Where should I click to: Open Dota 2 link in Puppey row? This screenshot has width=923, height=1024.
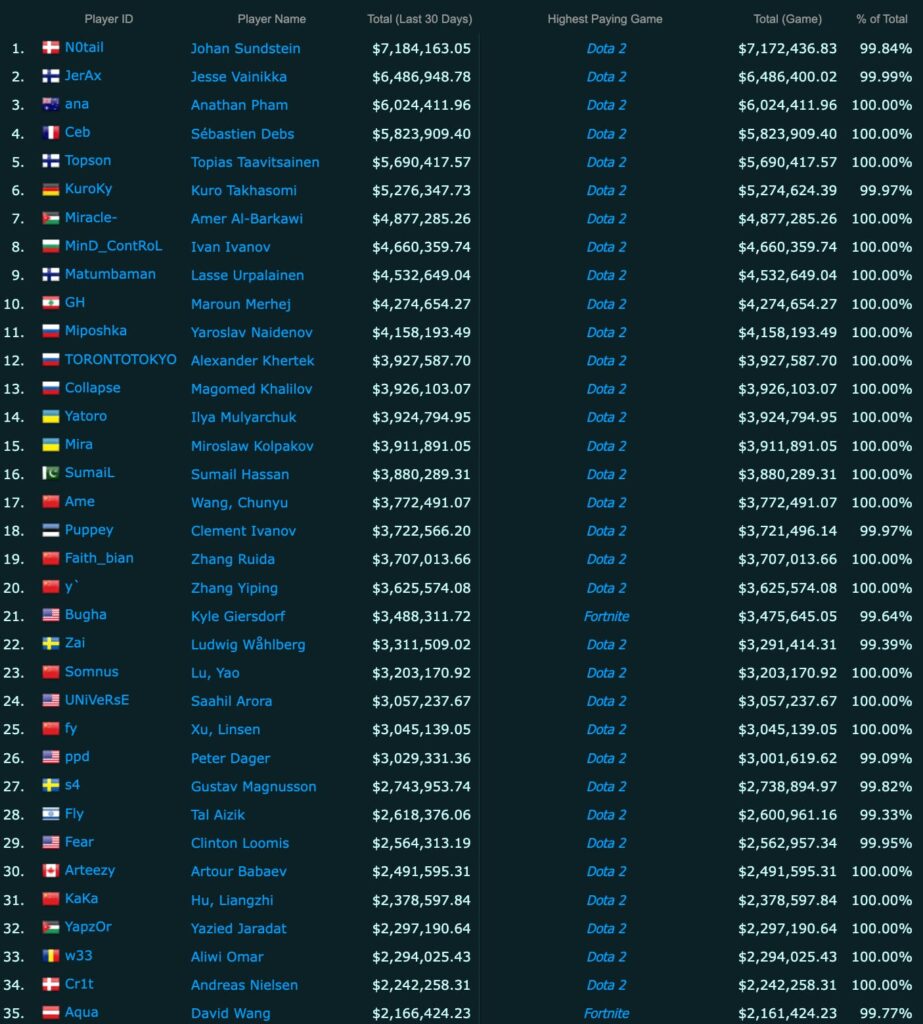click(606, 531)
